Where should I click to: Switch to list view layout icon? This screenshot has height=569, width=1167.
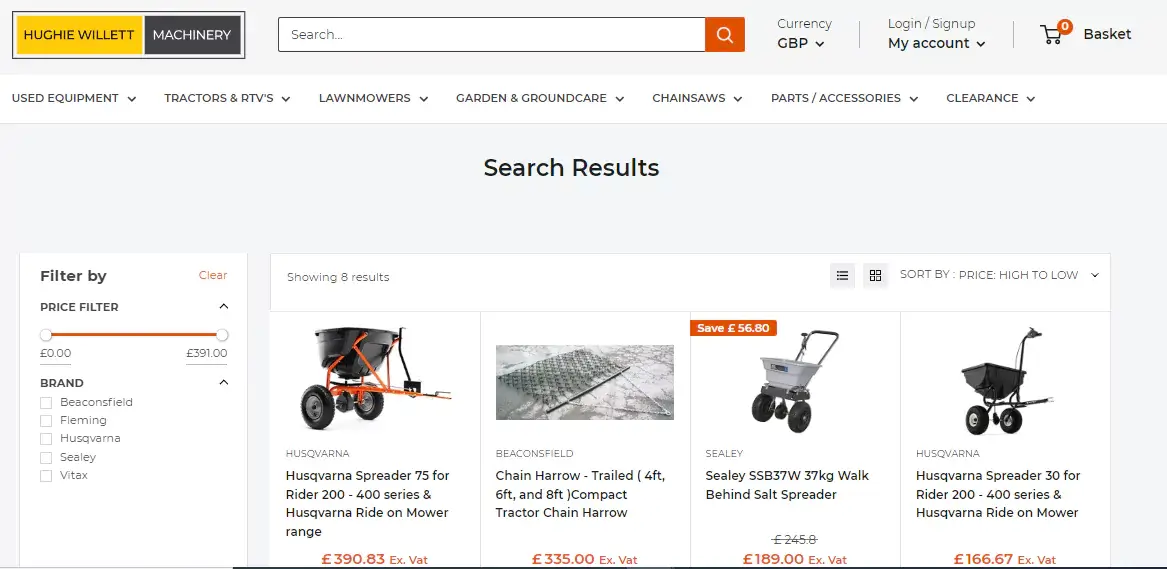pyautogui.click(x=843, y=275)
